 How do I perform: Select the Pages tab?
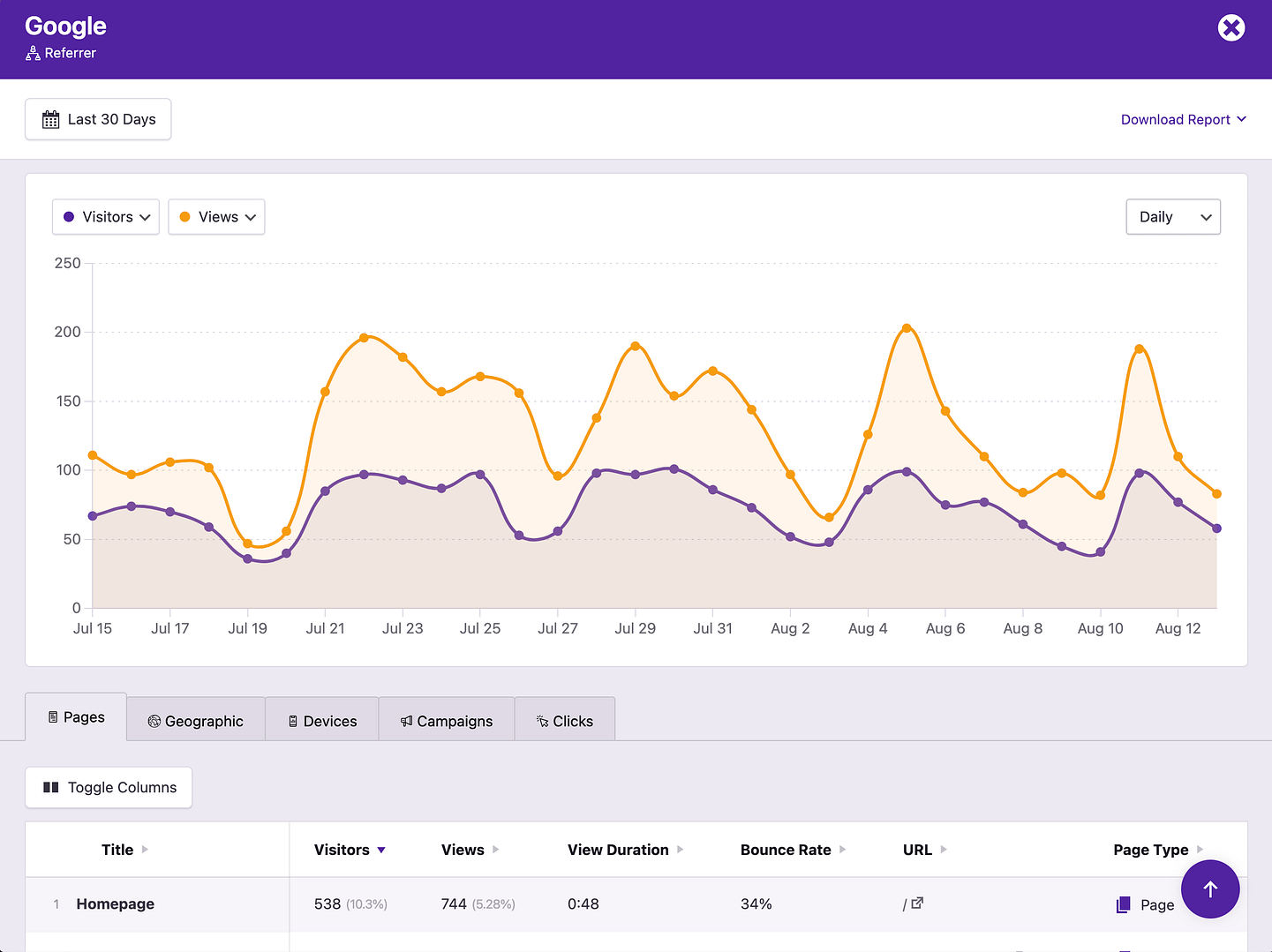[x=75, y=716]
